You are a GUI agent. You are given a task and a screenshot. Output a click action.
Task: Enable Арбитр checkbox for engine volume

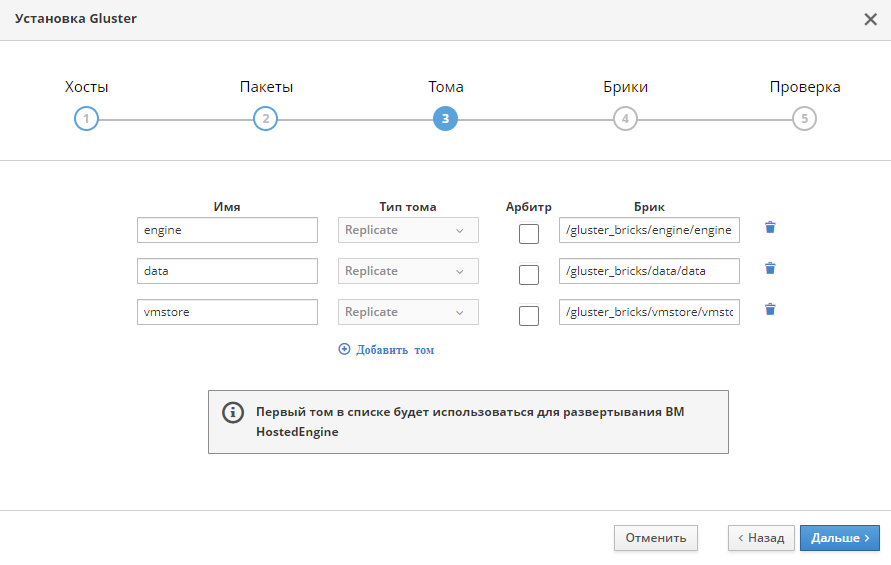pos(528,234)
